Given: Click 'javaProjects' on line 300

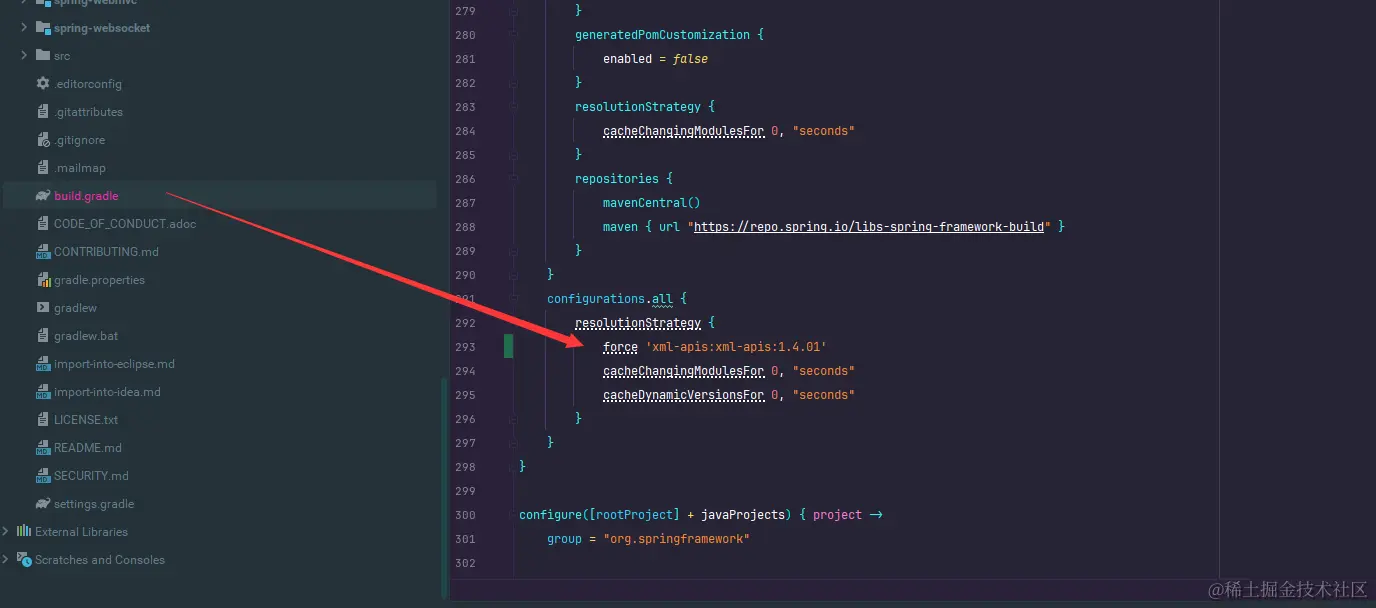Looking at the screenshot, I should pos(743,515).
